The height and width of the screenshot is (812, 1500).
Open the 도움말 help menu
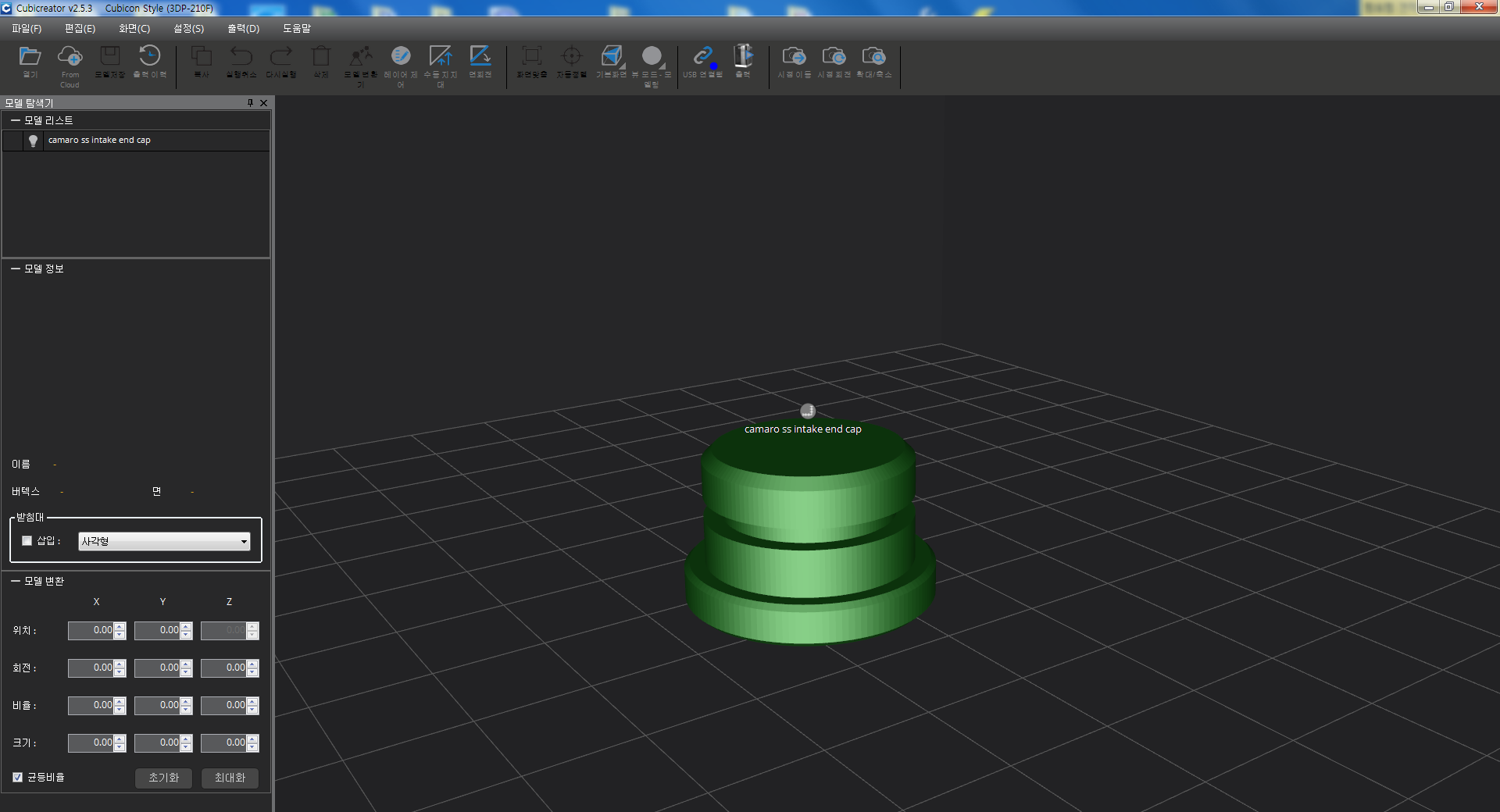[297, 28]
